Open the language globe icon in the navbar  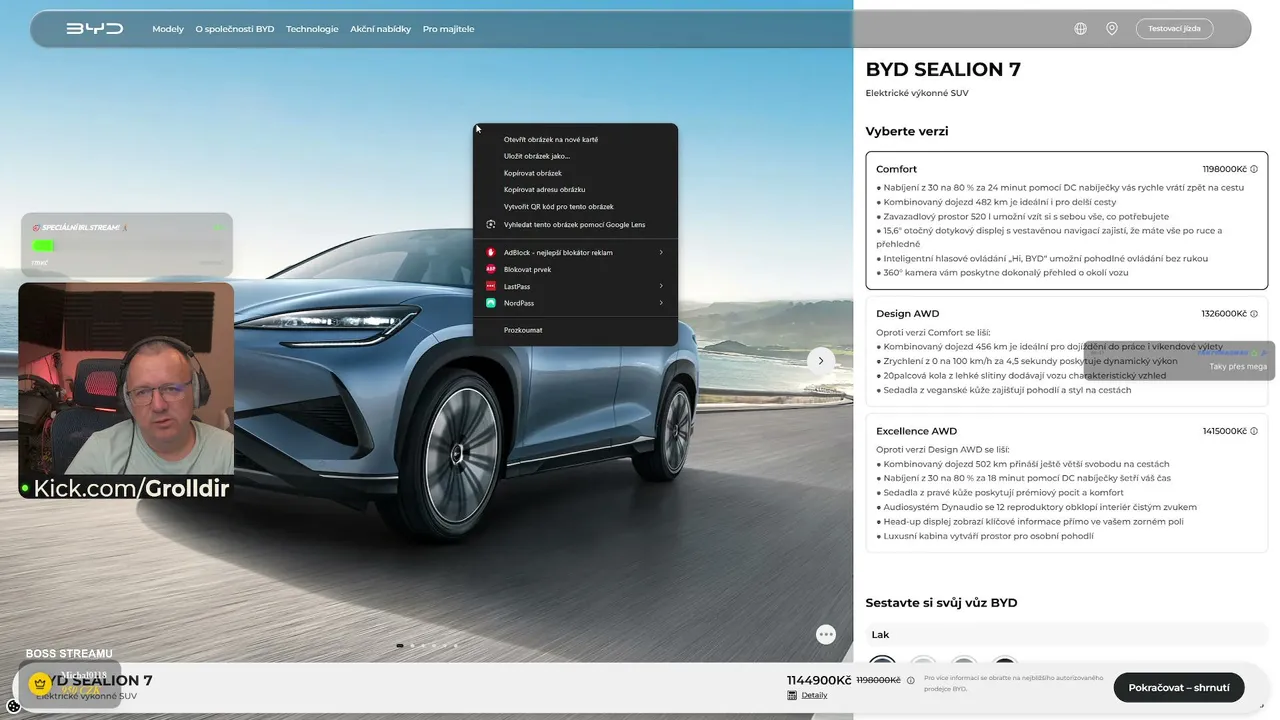1080,29
